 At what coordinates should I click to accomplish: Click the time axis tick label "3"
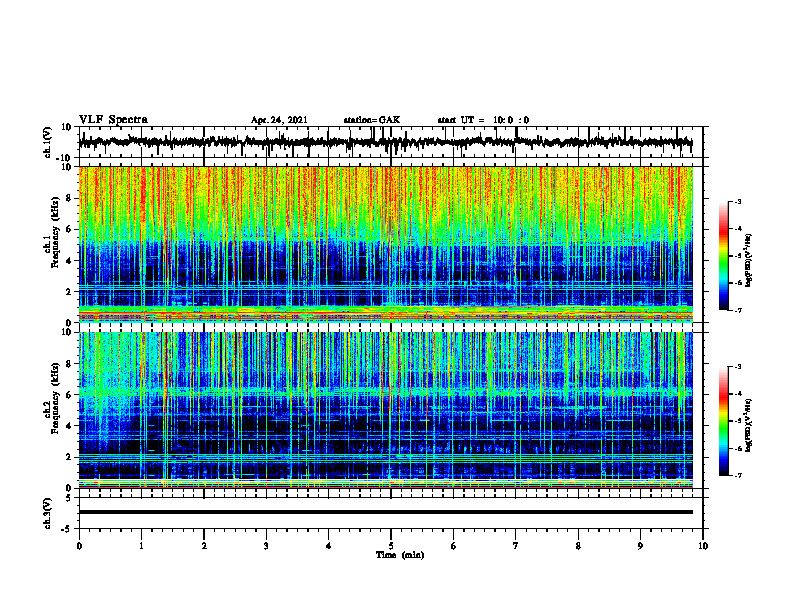[266, 546]
